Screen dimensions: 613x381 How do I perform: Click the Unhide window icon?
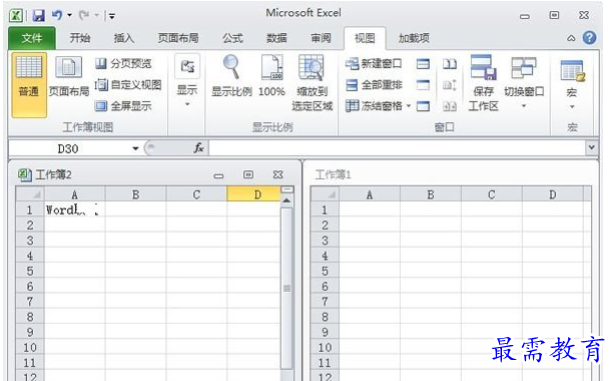(x=423, y=106)
